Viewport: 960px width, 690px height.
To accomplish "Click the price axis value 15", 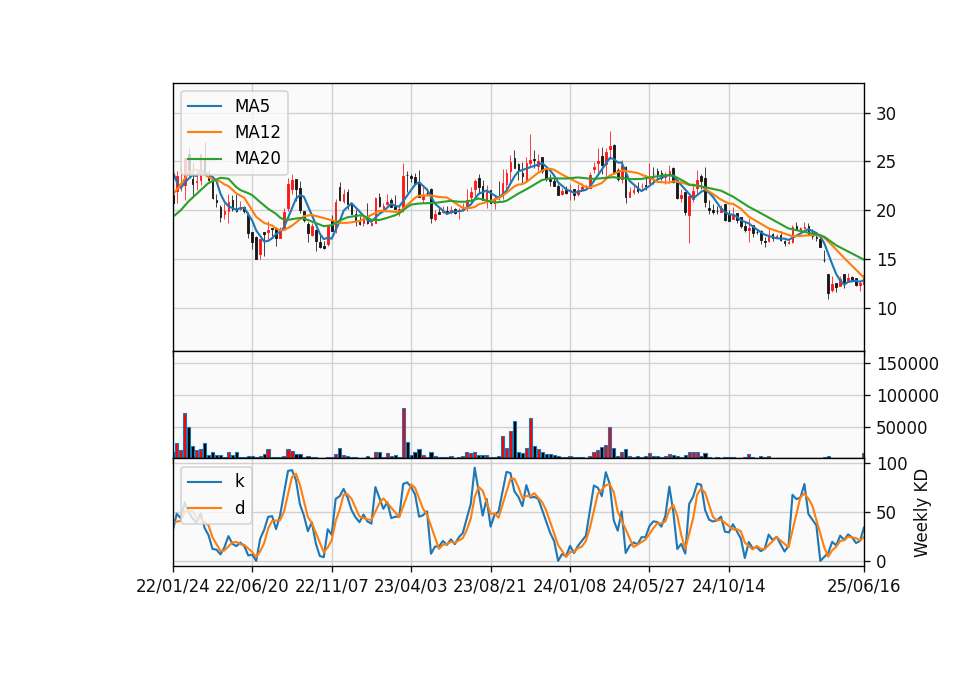I will (886, 260).
